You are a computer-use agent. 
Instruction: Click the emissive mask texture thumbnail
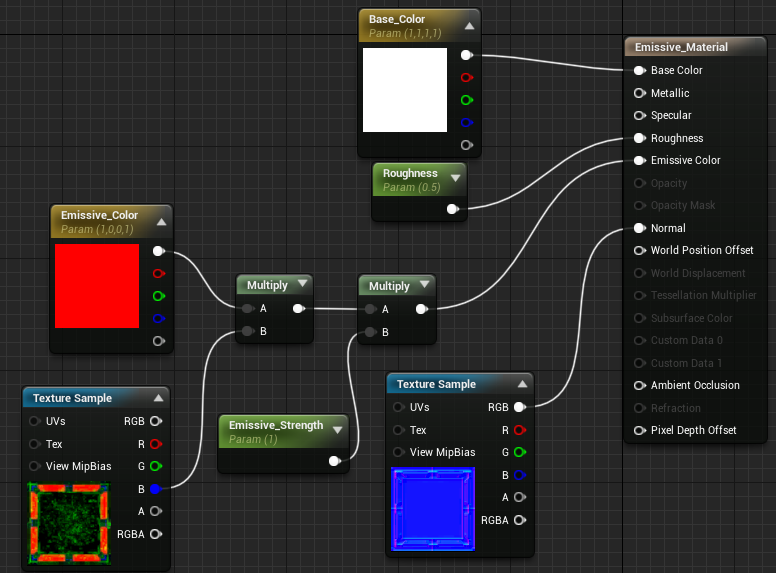point(69,524)
